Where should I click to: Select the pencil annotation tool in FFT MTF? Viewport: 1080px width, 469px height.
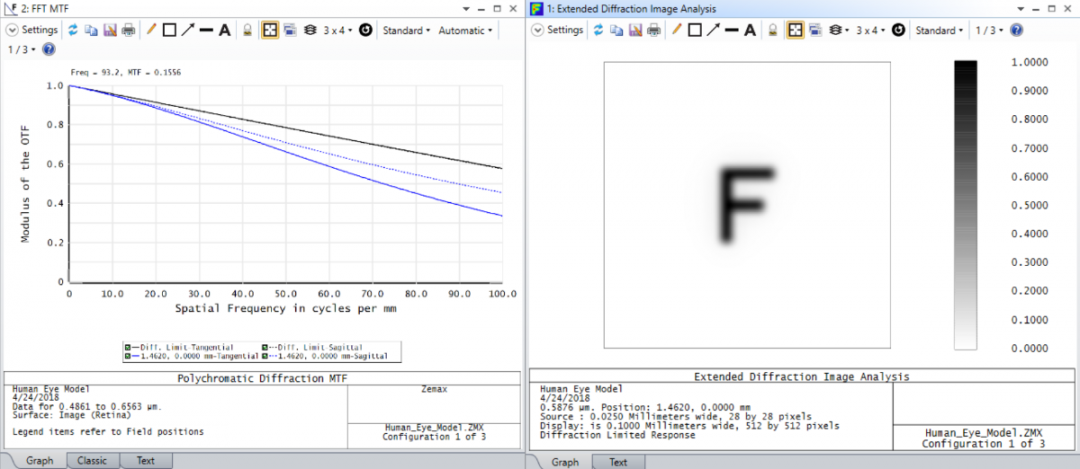[152, 30]
